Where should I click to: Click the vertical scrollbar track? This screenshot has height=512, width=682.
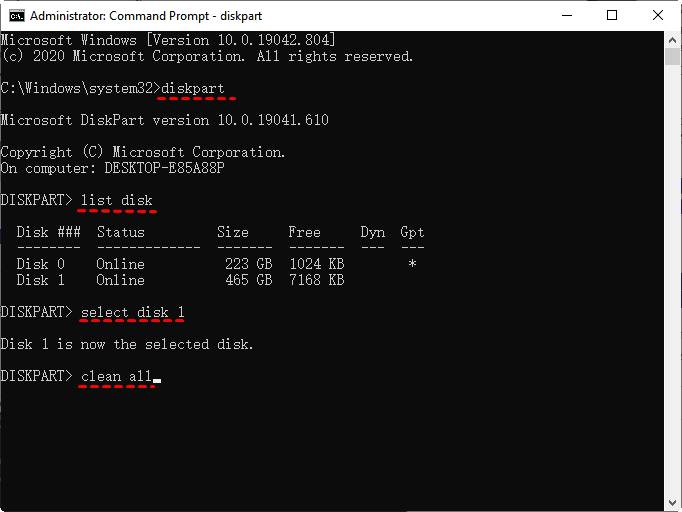coord(673,300)
